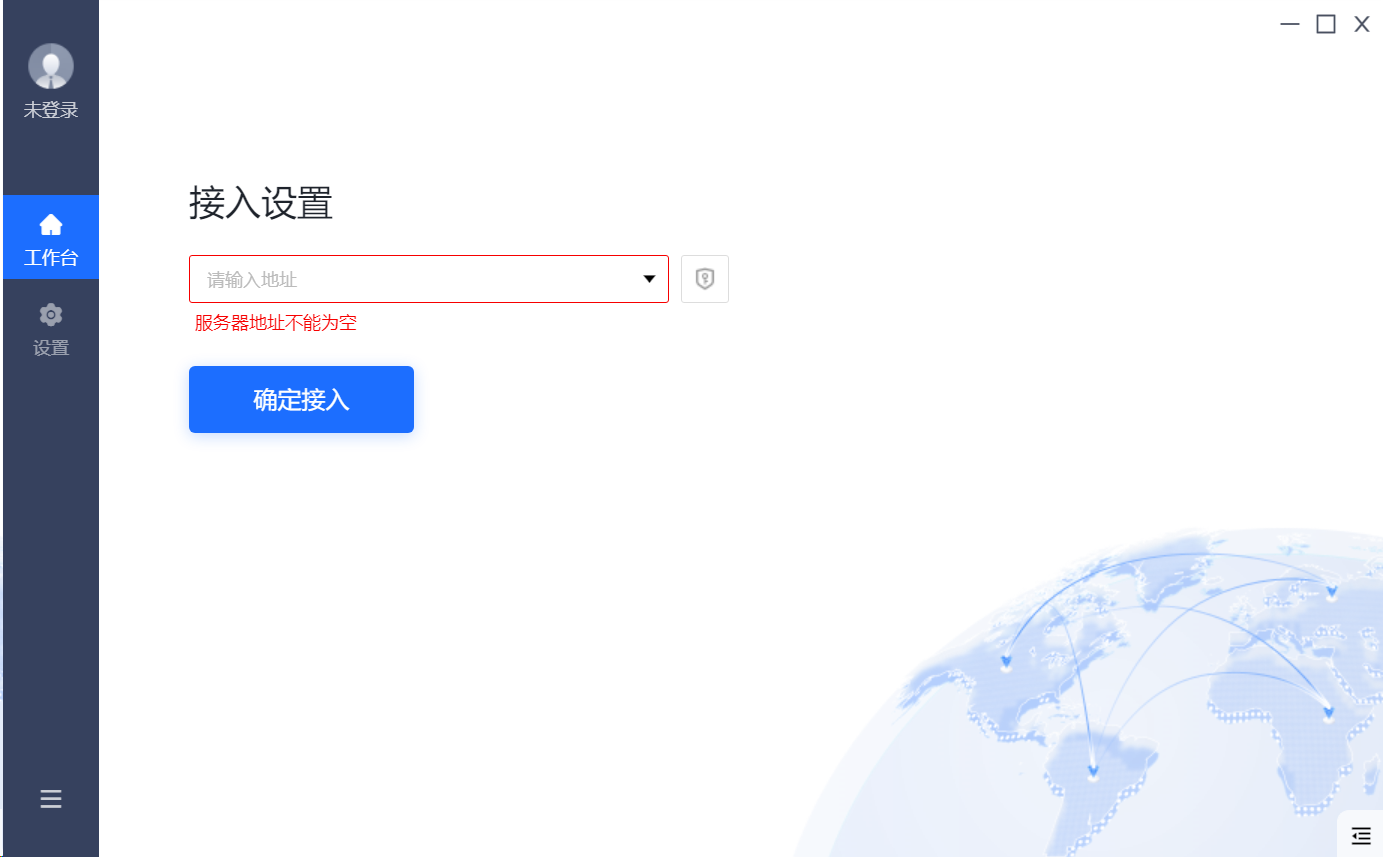Click the 未登录 login status text
The height and width of the screenshot is (857, 1383).
pyautogui.click(x=51, y=111)
